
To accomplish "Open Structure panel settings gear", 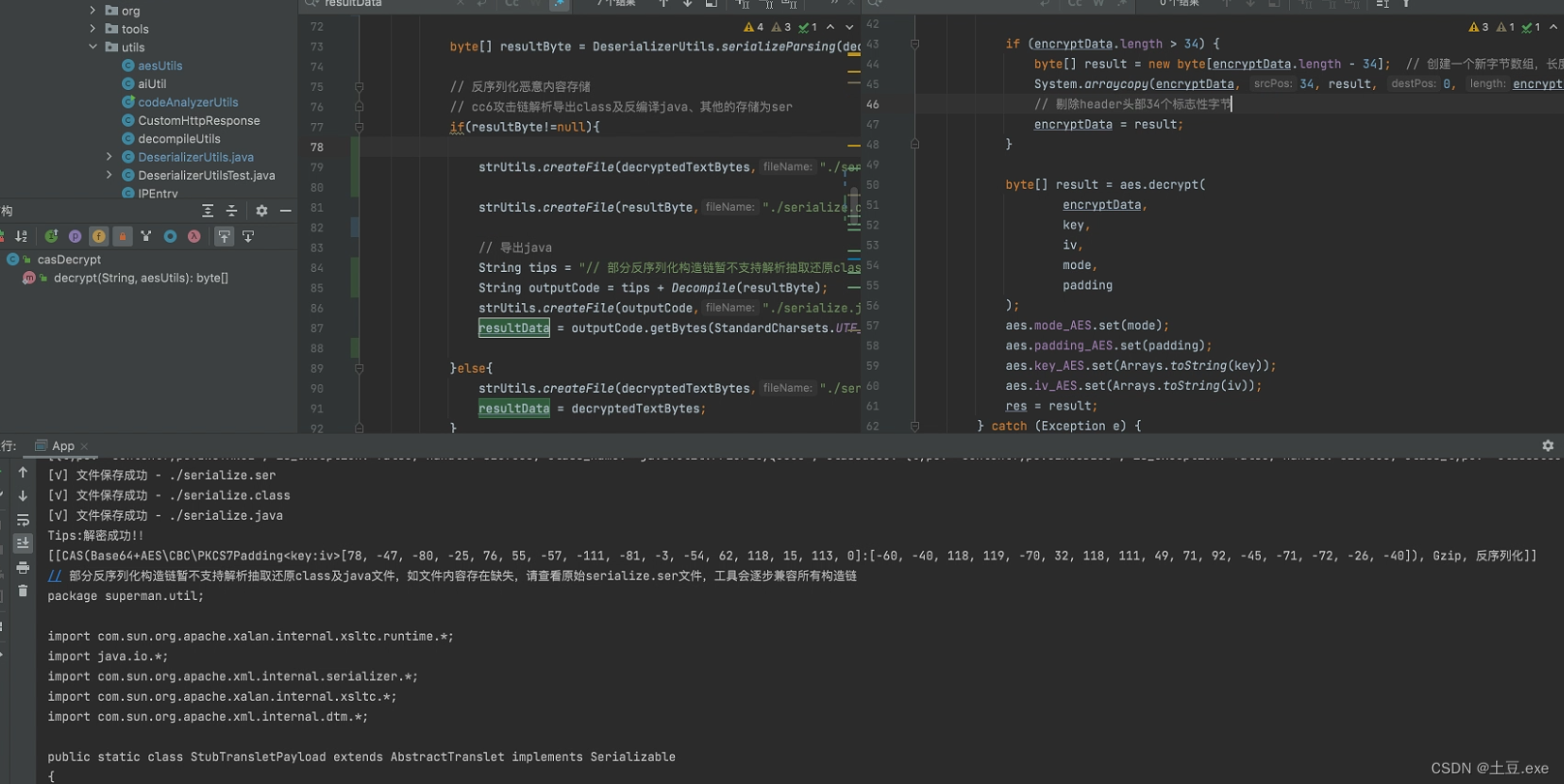I will [x=261, y=211].
